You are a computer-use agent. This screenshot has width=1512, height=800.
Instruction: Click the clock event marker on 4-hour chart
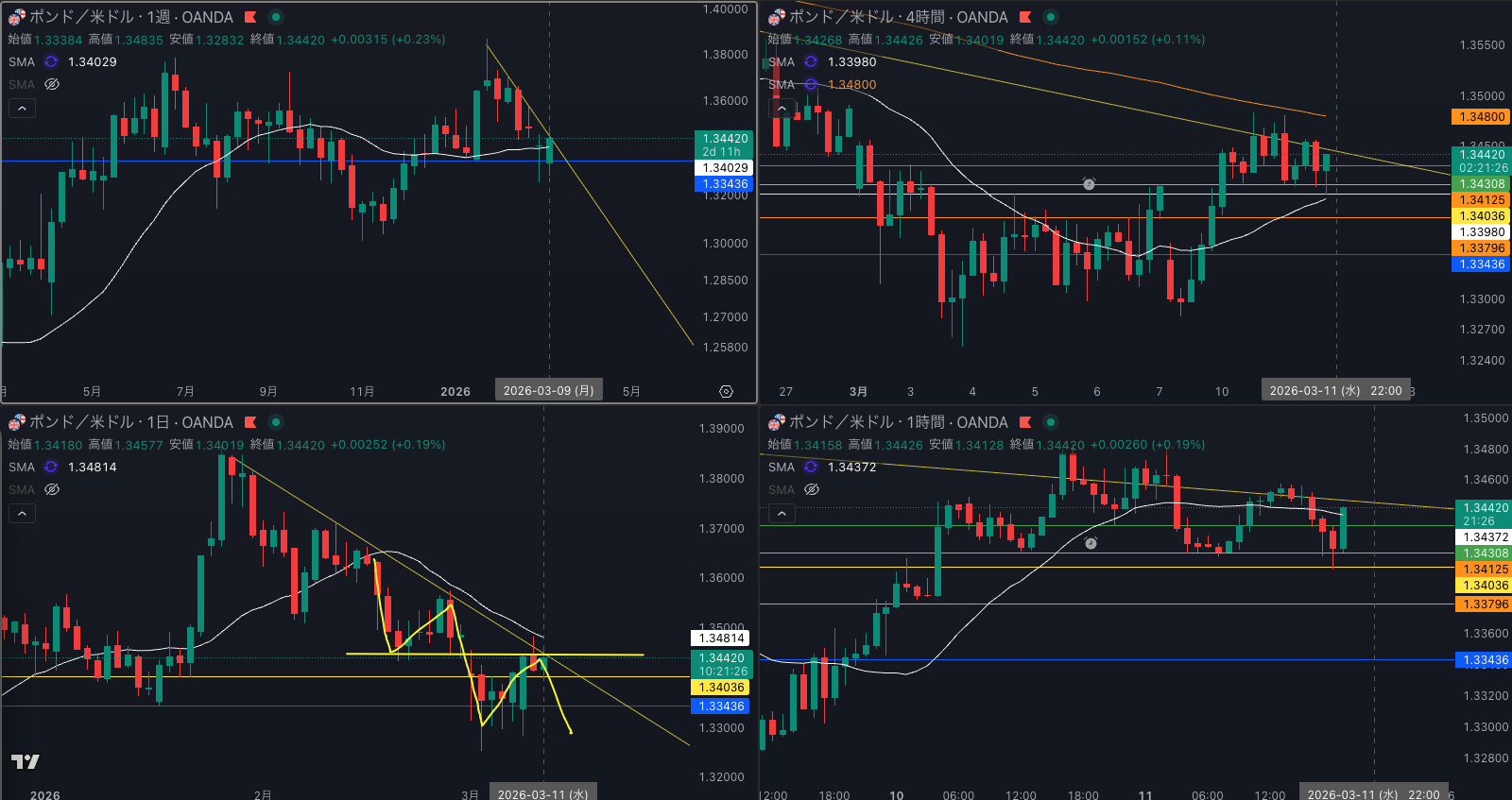click(x=1089, y=184)
